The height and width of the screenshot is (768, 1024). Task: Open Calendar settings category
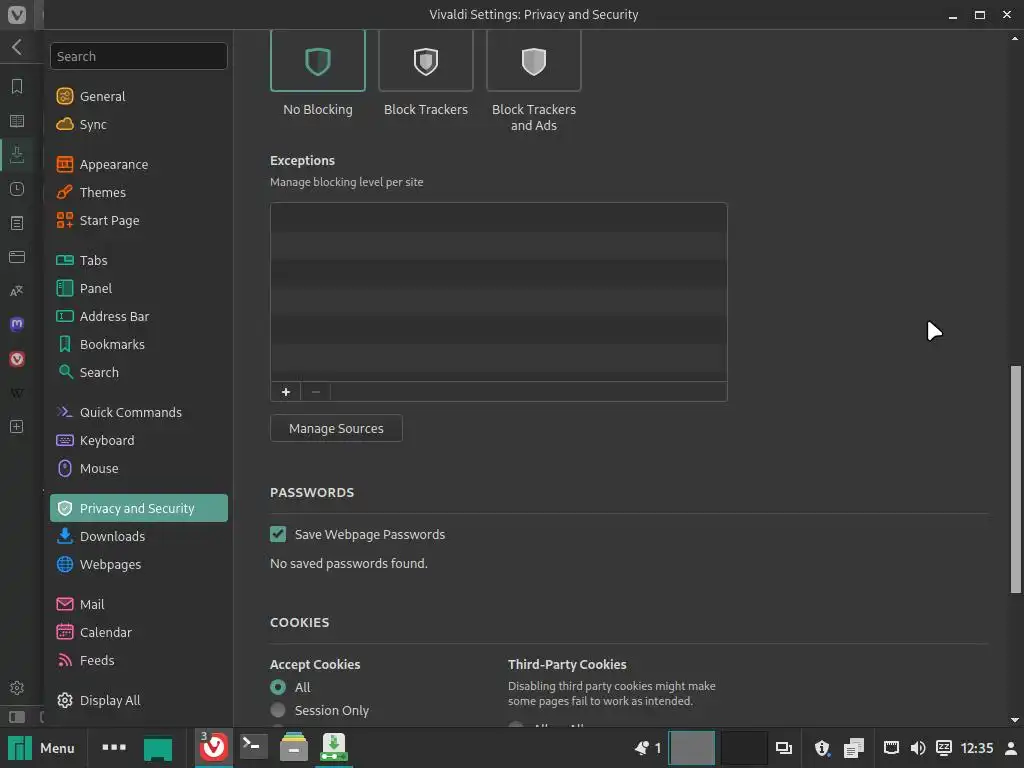[x=138, y=632]
